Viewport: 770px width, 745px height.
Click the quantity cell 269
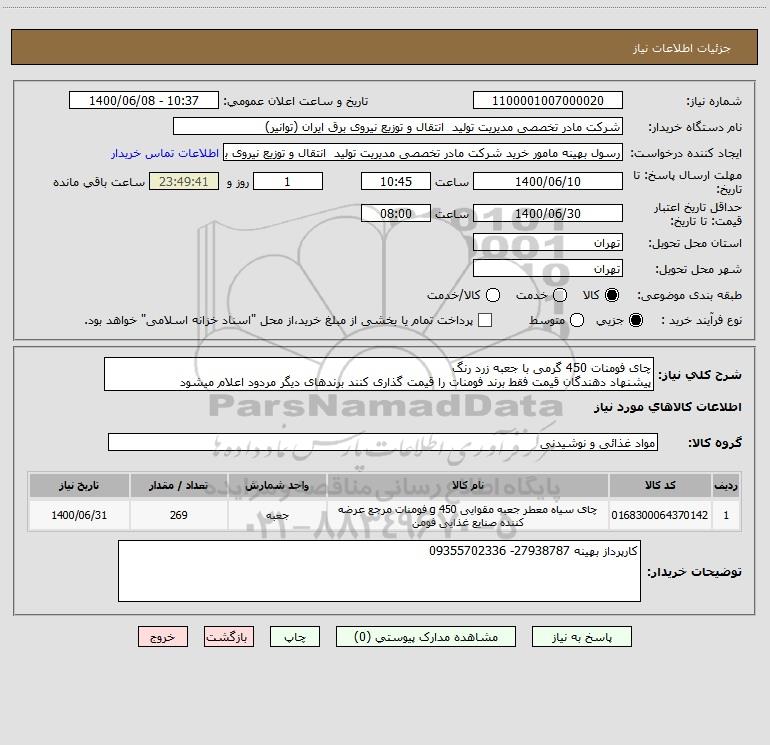click(x=178, y=515)
